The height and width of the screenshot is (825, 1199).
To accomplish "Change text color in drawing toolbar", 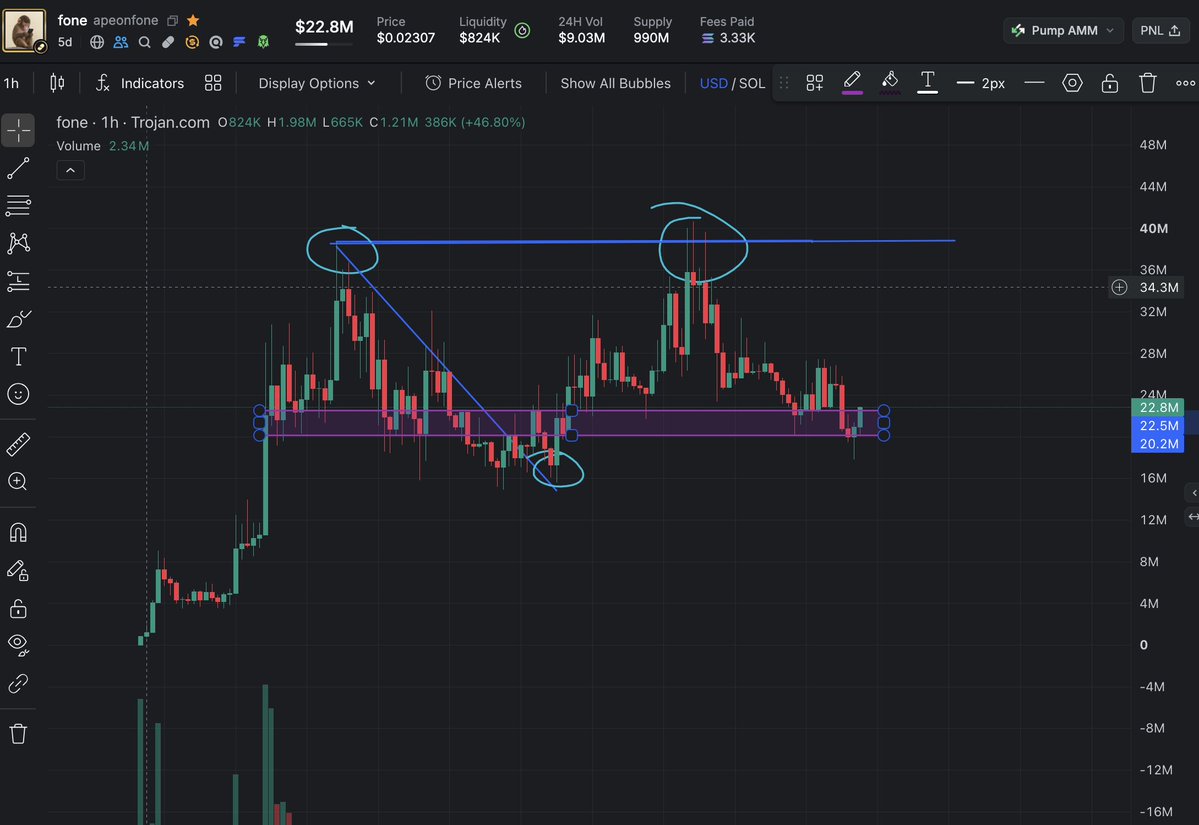I will pyautogui.click(x=928, y=82).
